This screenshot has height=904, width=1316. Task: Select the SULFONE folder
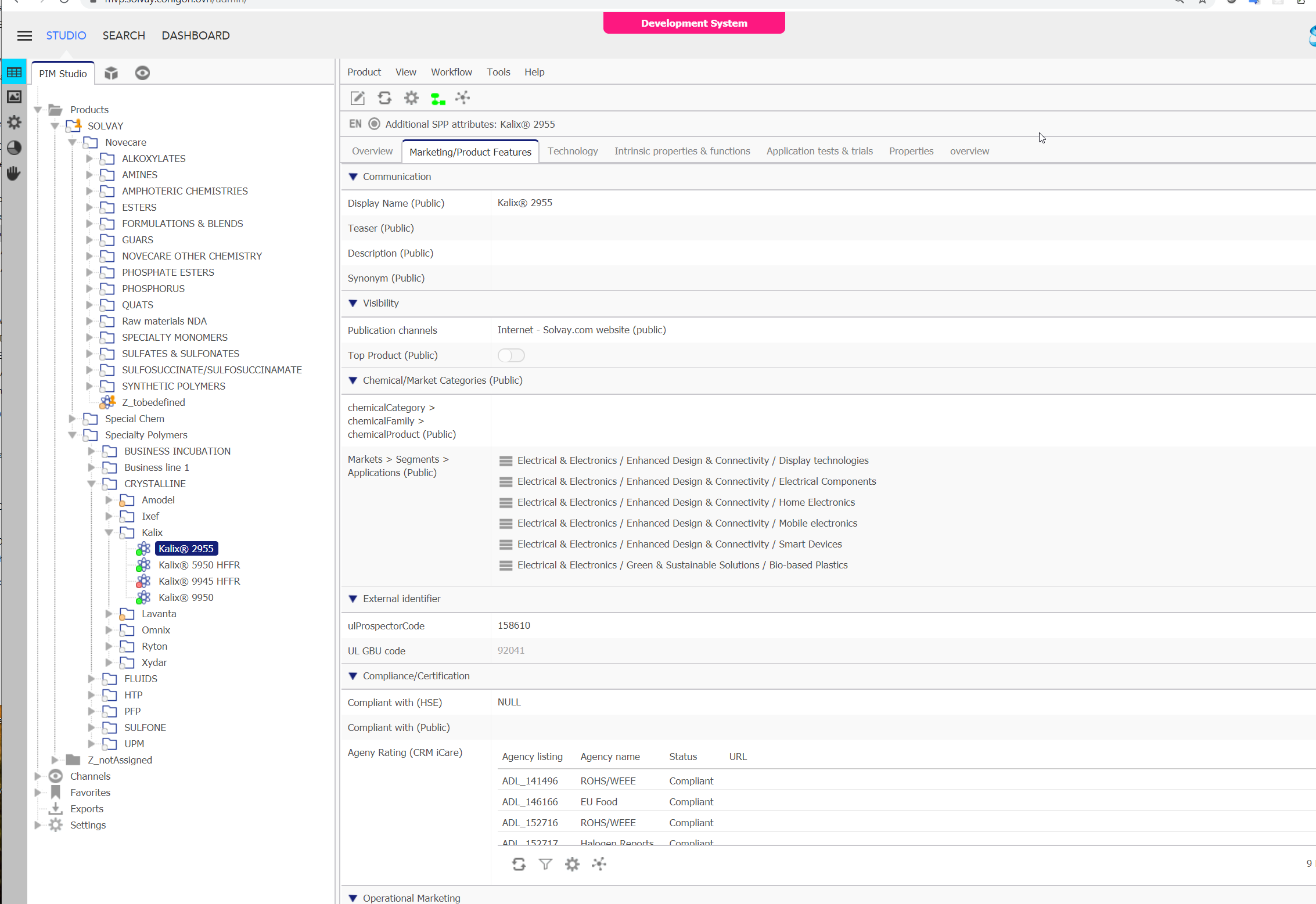coord(145,727)
